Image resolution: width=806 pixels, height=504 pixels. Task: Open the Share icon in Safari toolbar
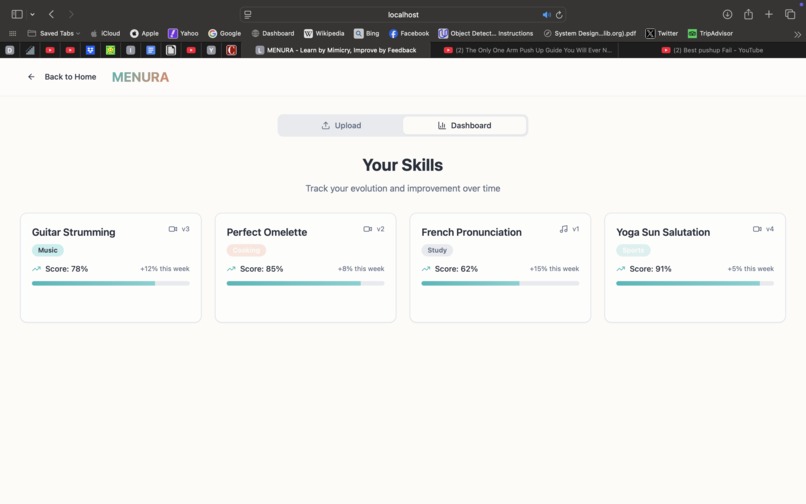coord(748,14)
